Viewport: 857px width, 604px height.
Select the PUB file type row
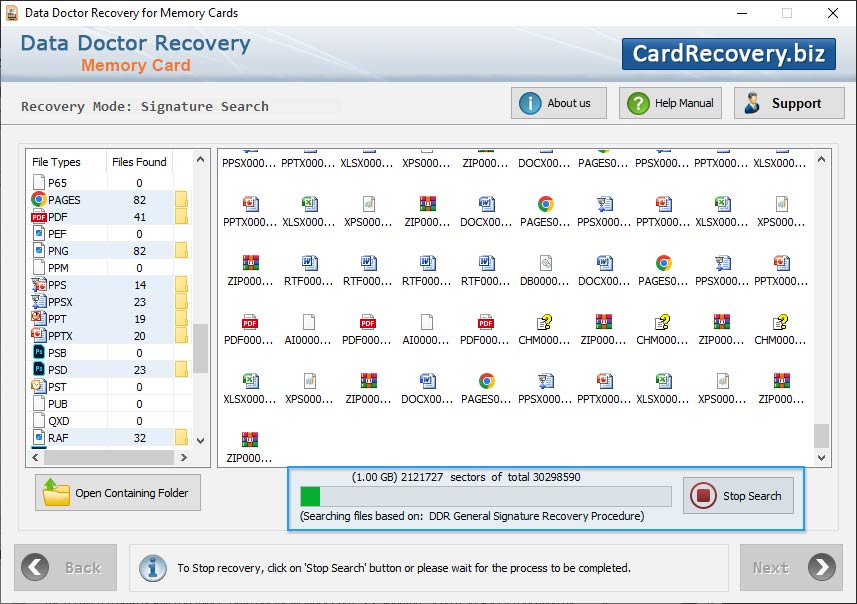click(x=109, y=404)
